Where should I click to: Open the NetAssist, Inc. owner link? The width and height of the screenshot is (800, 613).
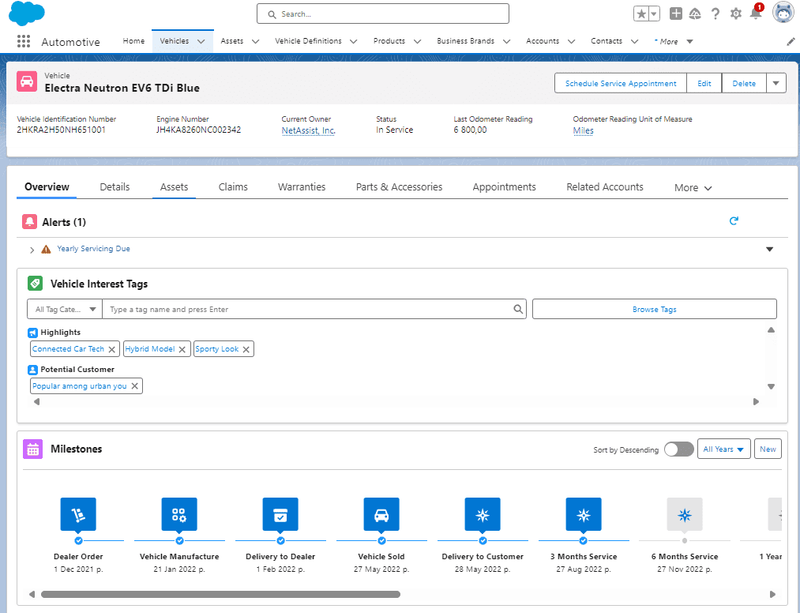coord(308,130)
